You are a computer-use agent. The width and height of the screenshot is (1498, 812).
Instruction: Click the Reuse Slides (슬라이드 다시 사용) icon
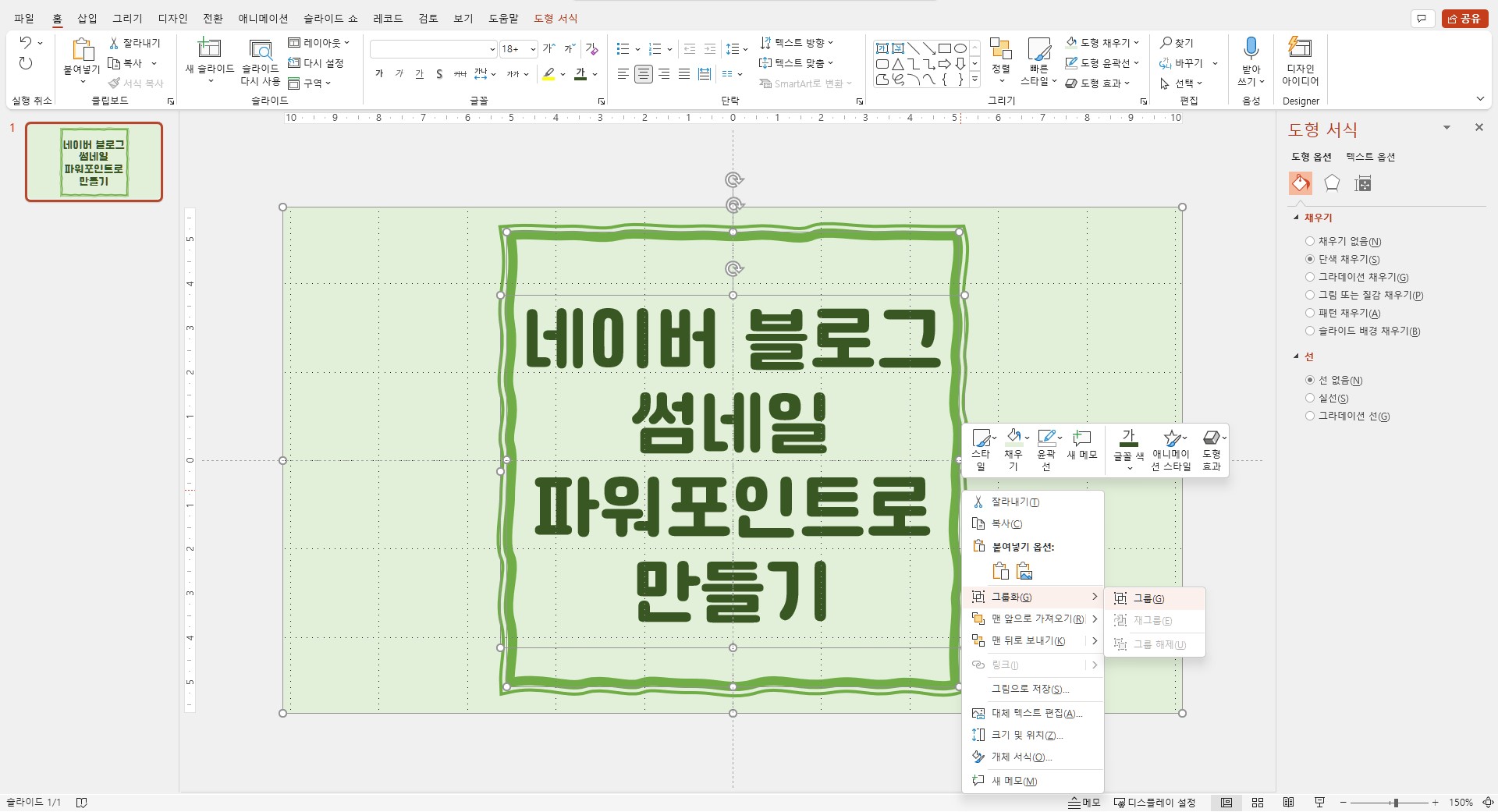(260, 49)
